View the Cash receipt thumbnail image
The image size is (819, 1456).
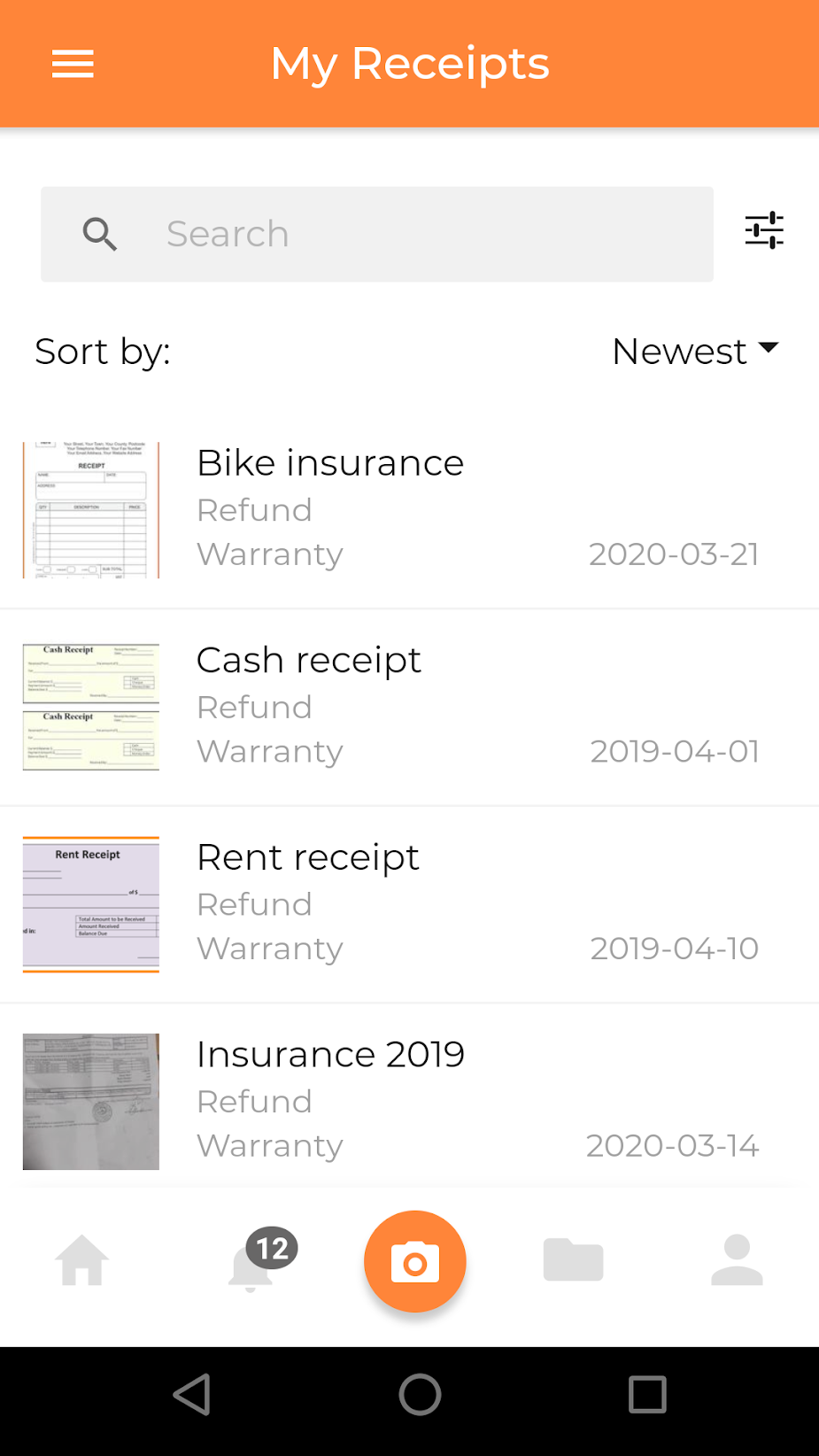tap(91, 707)
